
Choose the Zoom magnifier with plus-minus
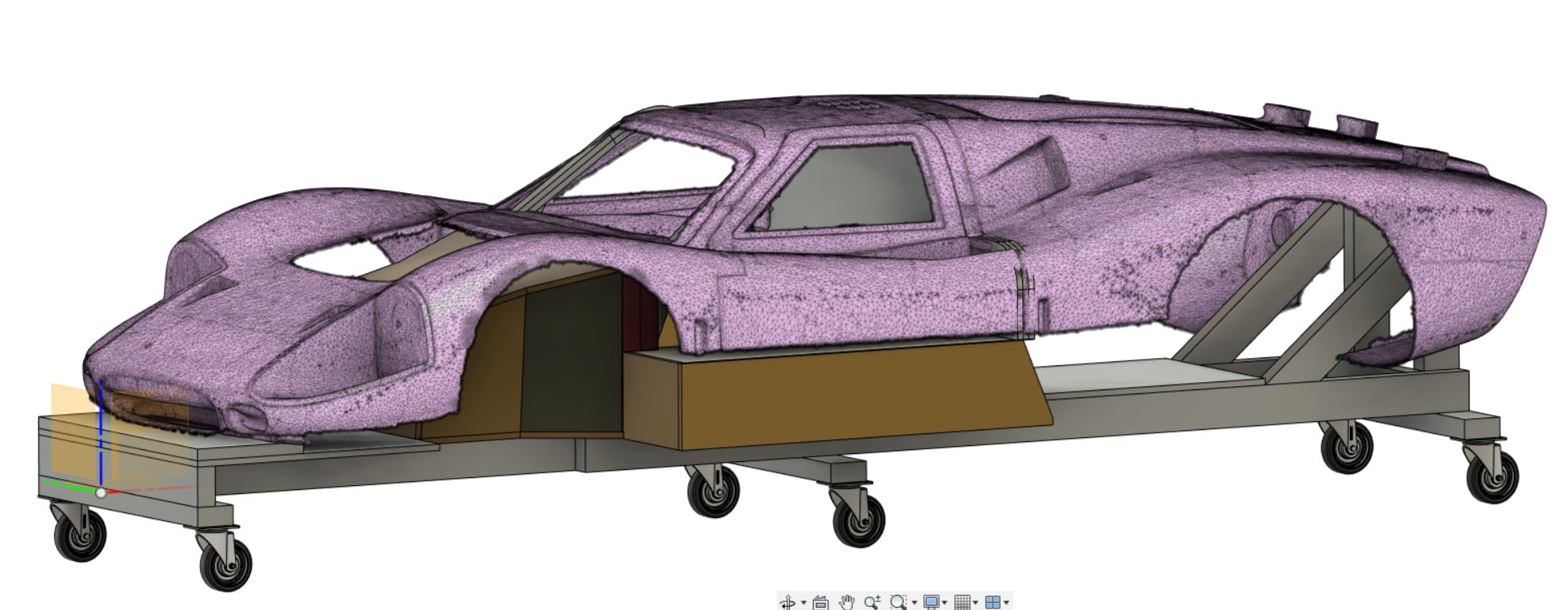pos(872,602)
